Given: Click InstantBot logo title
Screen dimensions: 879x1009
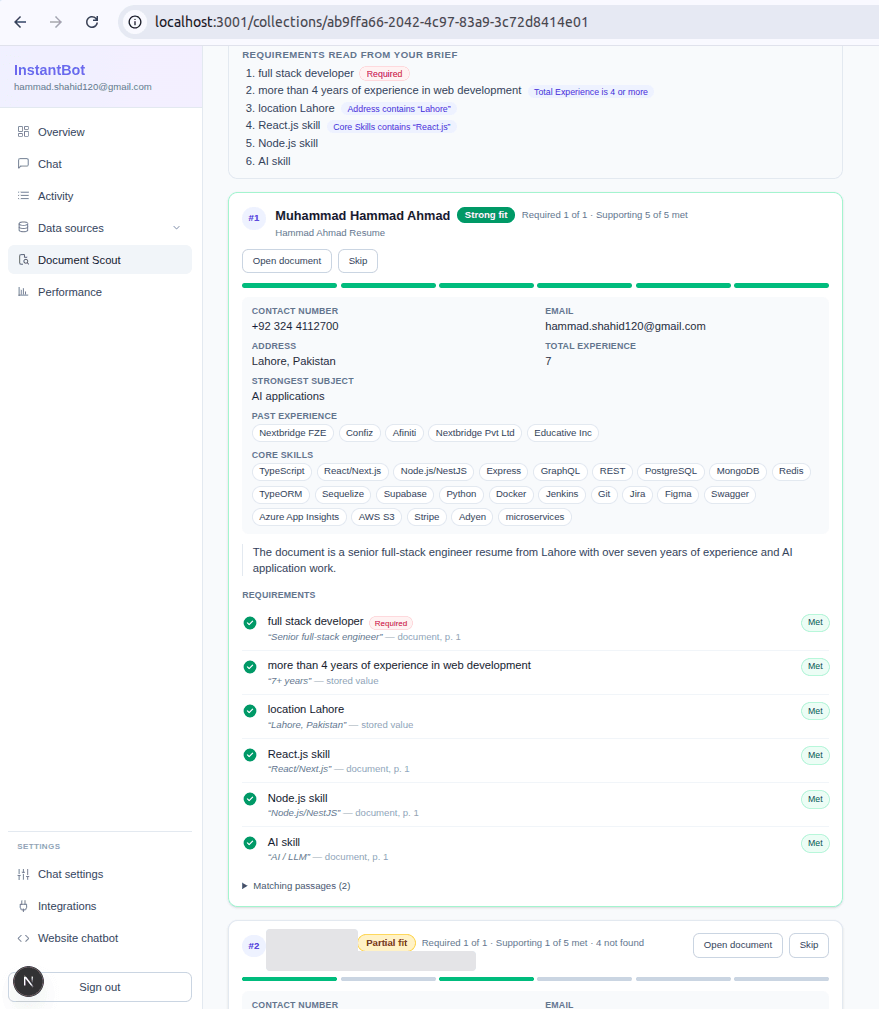Looking at the screenshot, I should tap(50, 70).
